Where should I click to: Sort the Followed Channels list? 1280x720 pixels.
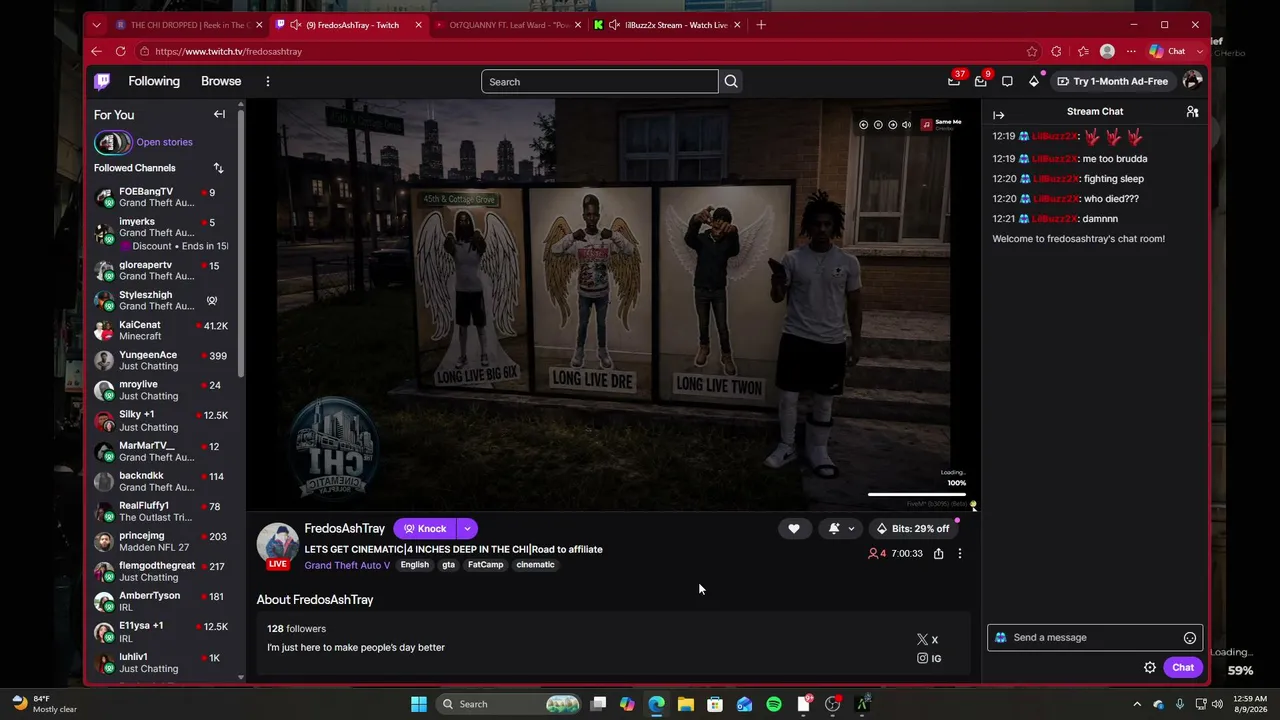pyautogui.click(x=218, y=168)
